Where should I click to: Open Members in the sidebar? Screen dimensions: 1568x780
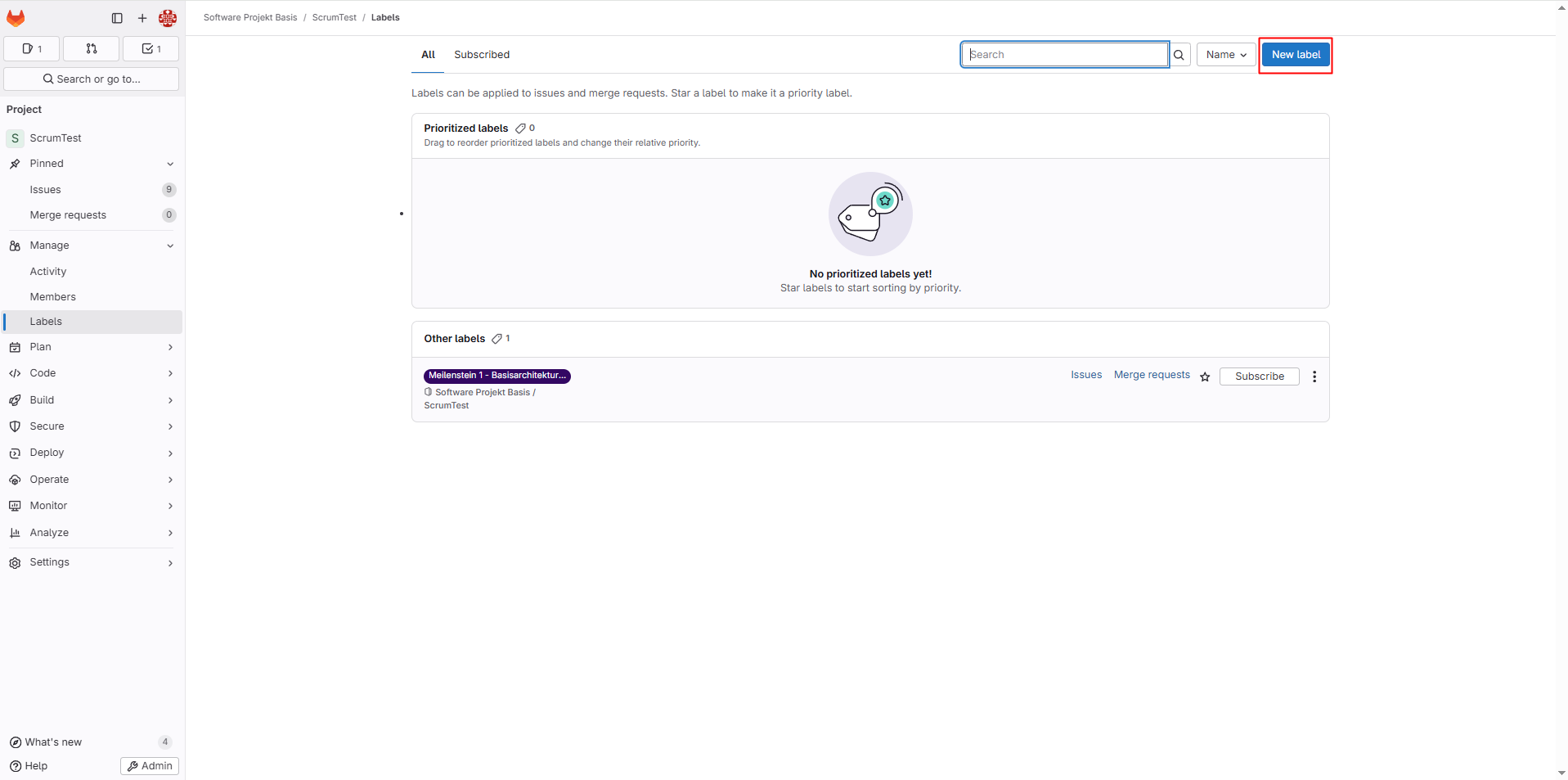coord(53,297)
